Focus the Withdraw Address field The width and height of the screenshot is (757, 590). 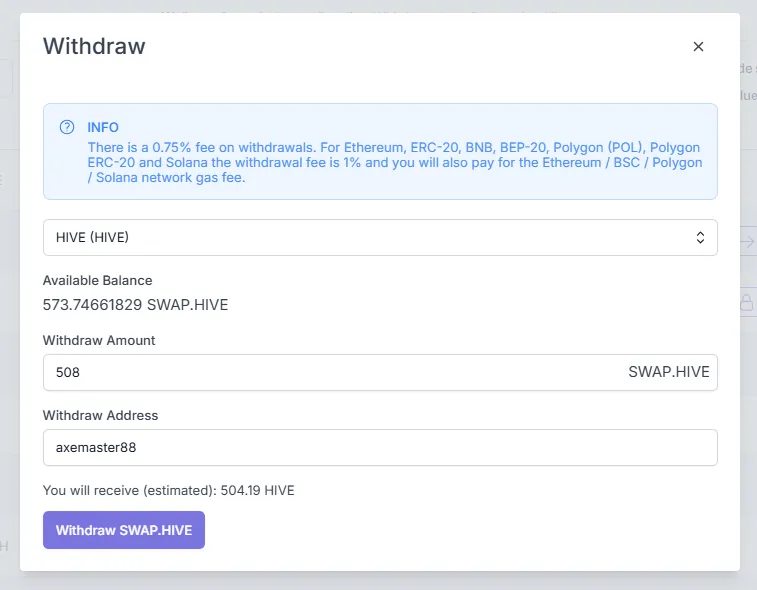[x=380, y=448]
